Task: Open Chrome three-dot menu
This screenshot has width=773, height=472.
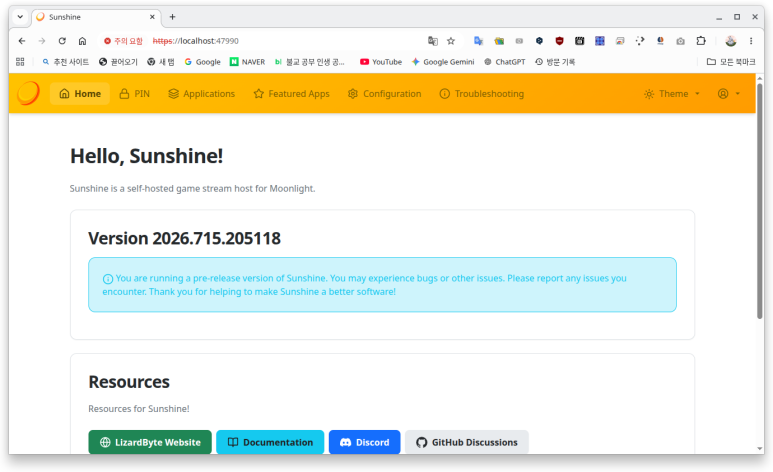Action: [751, 41]
